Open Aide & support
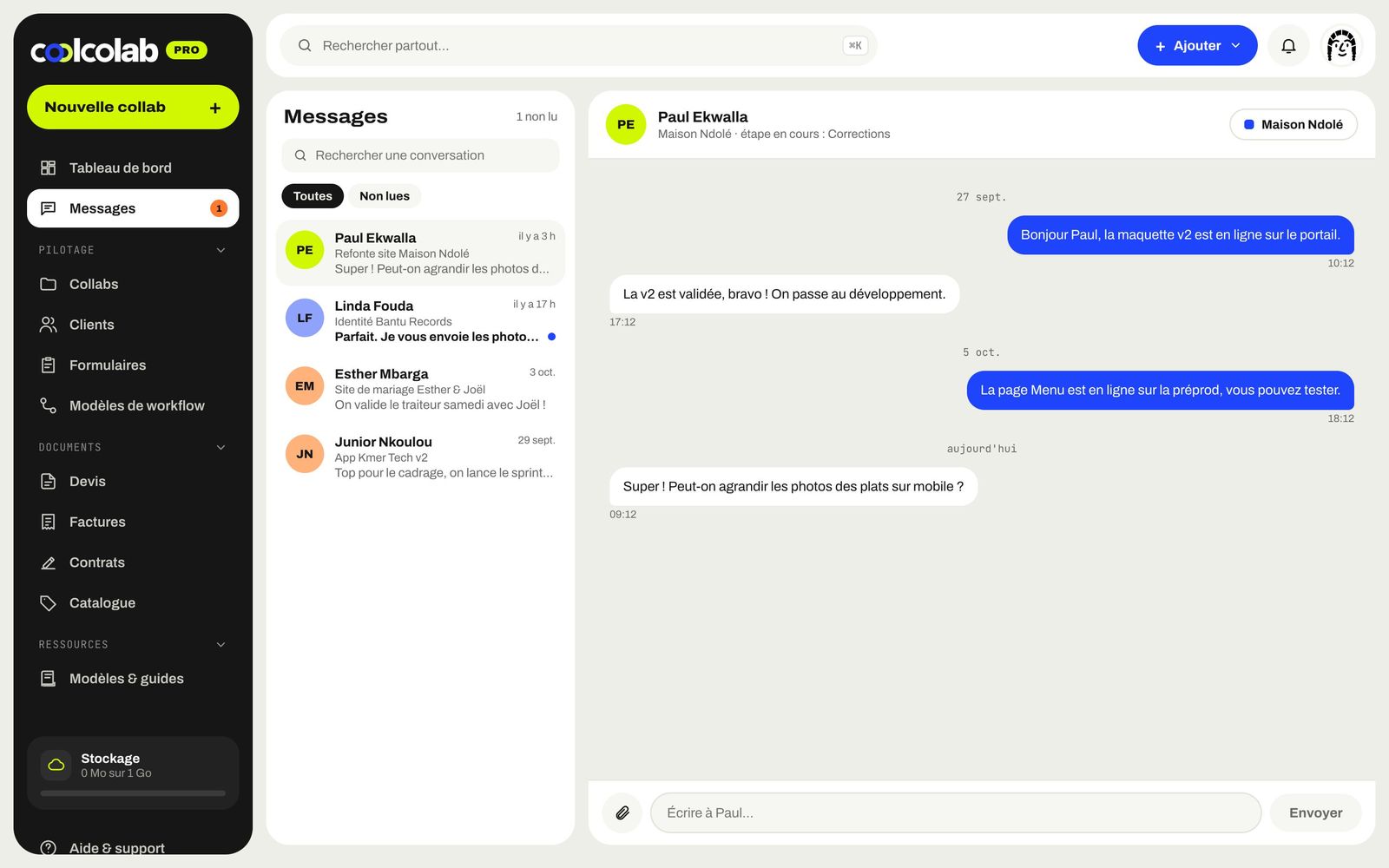 coord(133,848)
